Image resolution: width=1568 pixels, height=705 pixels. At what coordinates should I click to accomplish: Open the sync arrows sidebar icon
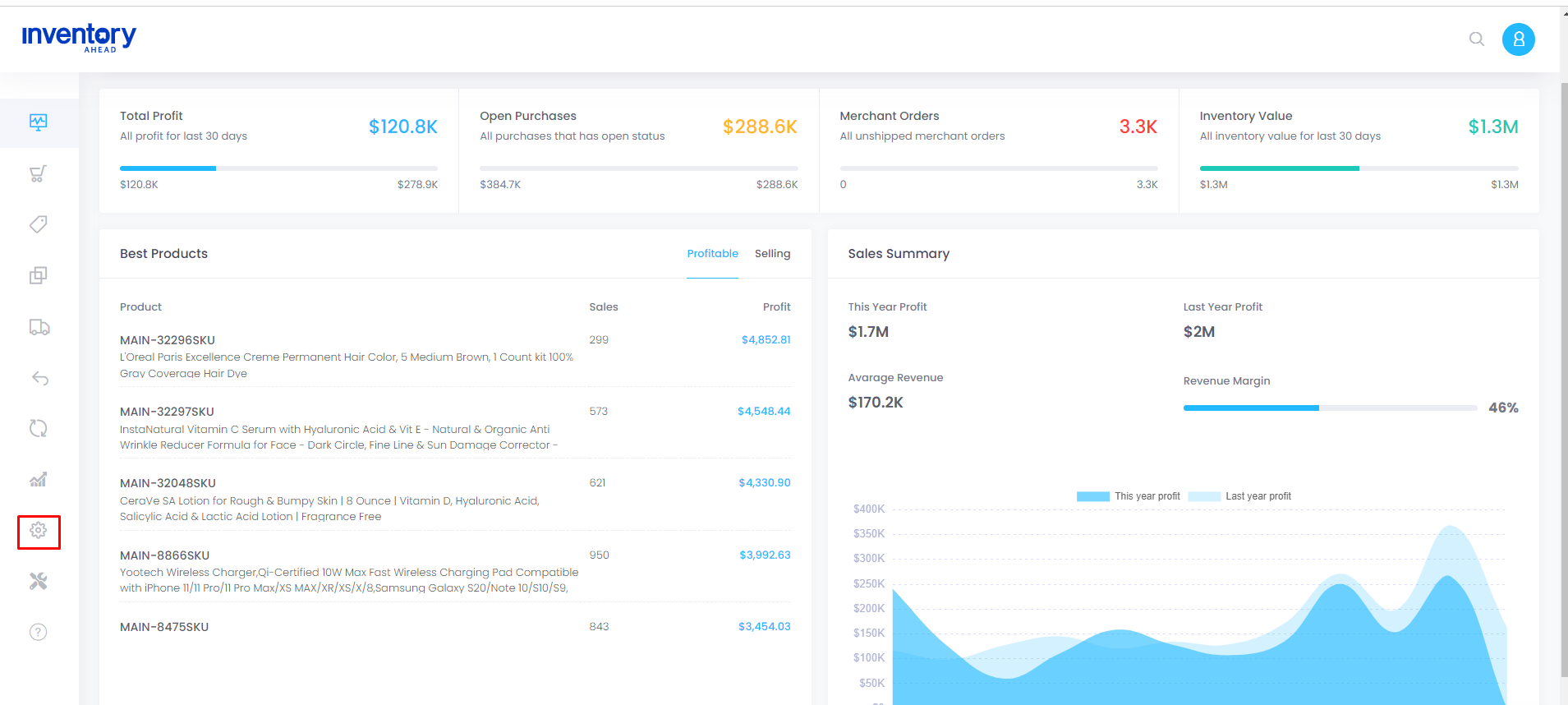39,428
